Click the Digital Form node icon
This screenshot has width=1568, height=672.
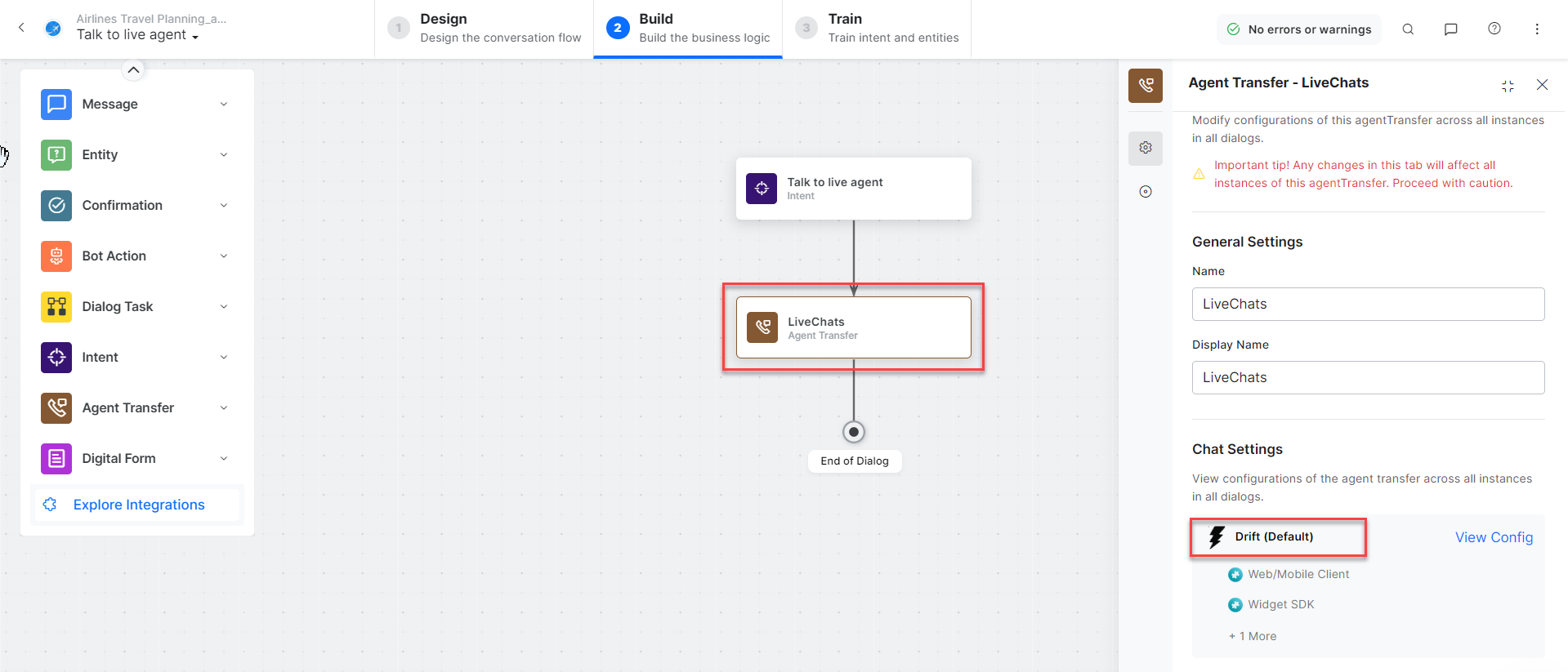pyautogui.click(x=56, y=459)
